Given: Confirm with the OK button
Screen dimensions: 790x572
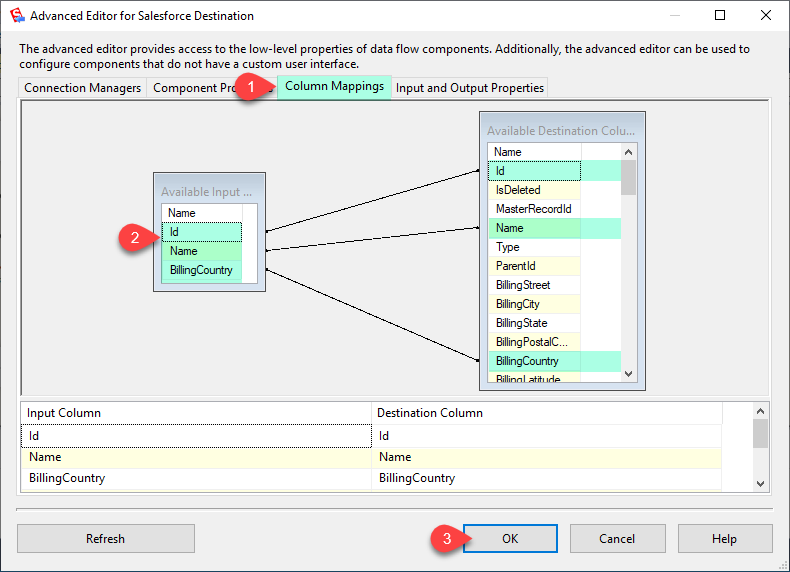Looking at the screenshot, I should click(x=510, y=539).
